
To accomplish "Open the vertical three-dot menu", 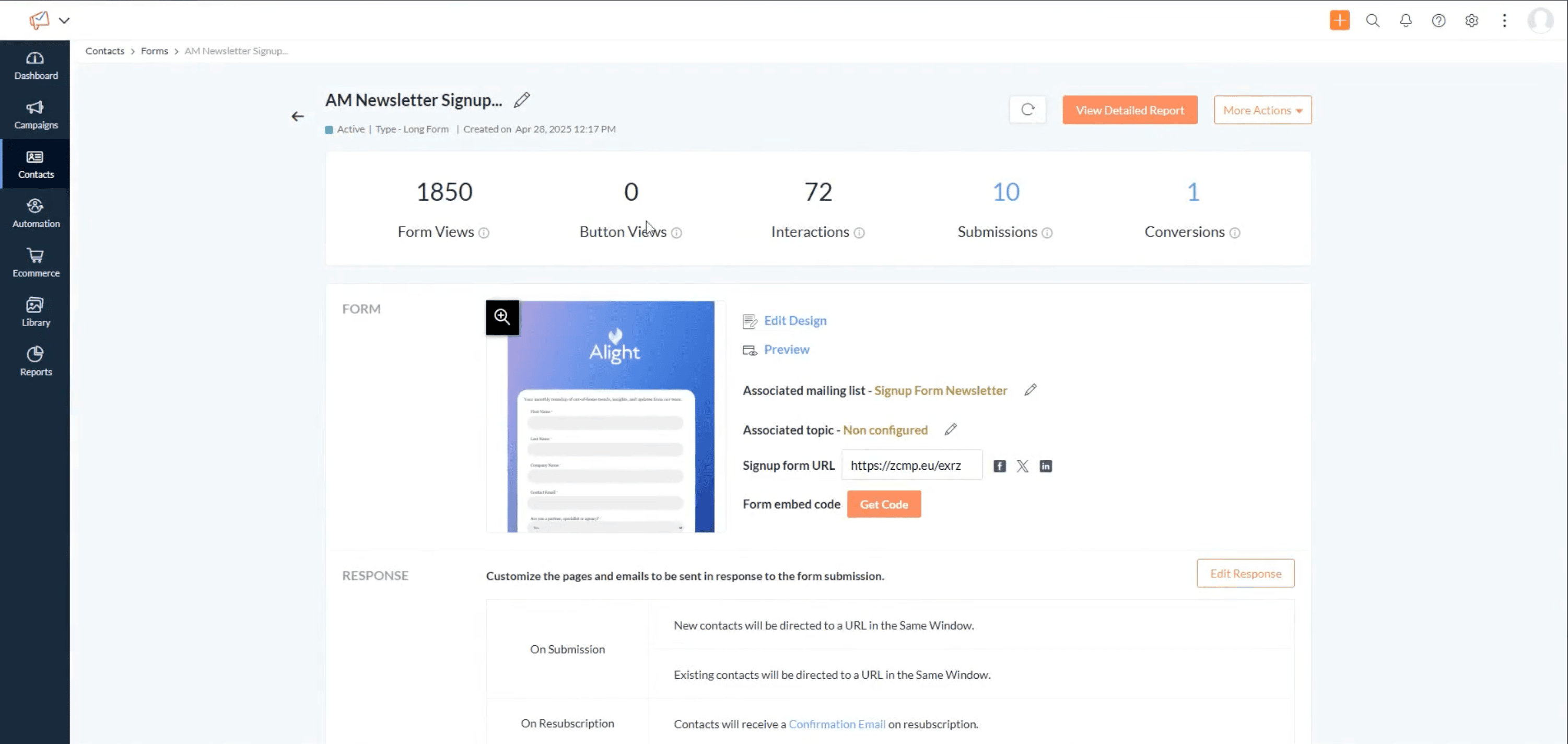I will [x=1504, y=20].
